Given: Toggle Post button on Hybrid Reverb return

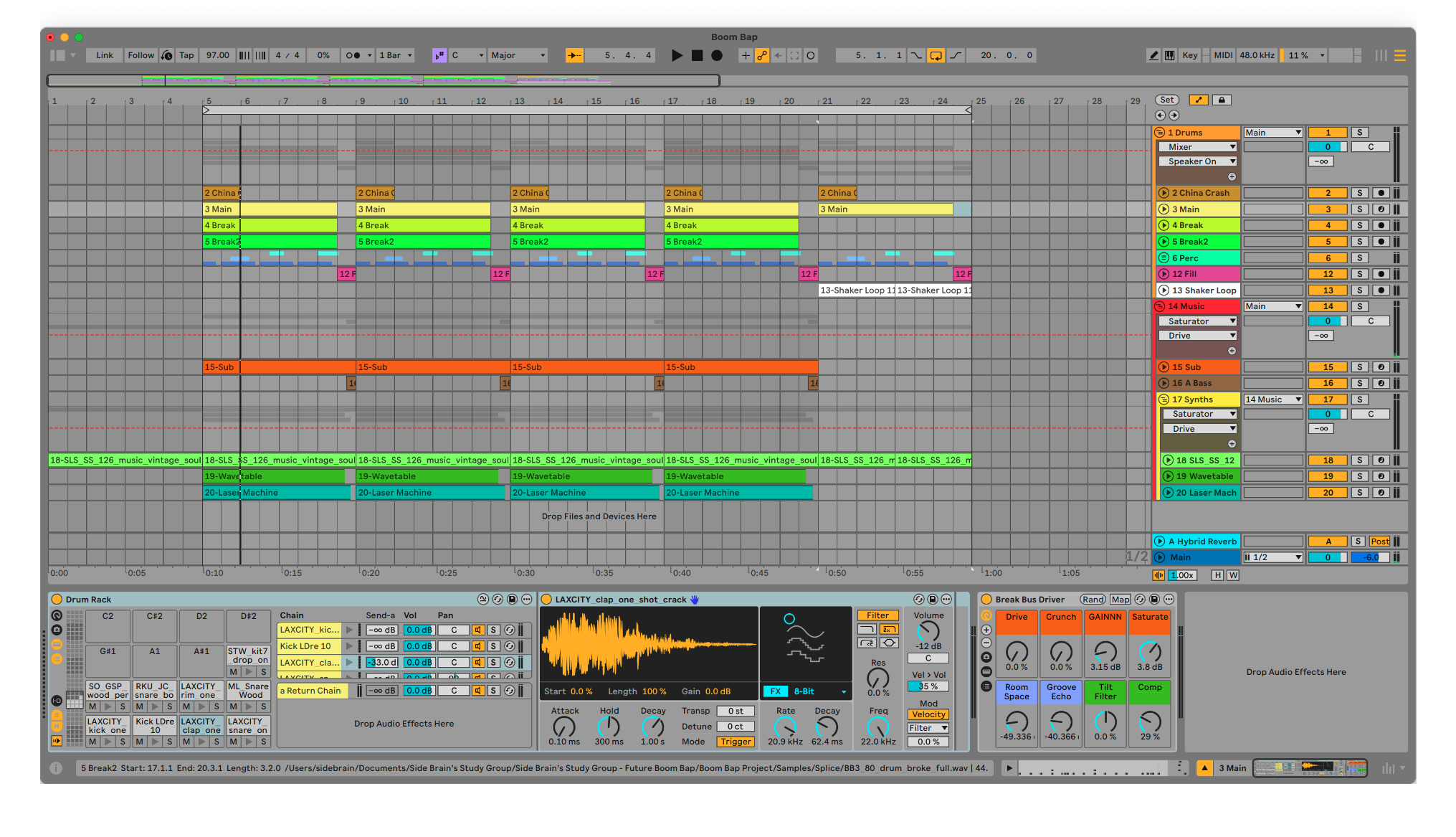Looking at the screenshot, I should (x=1379, y=542).
